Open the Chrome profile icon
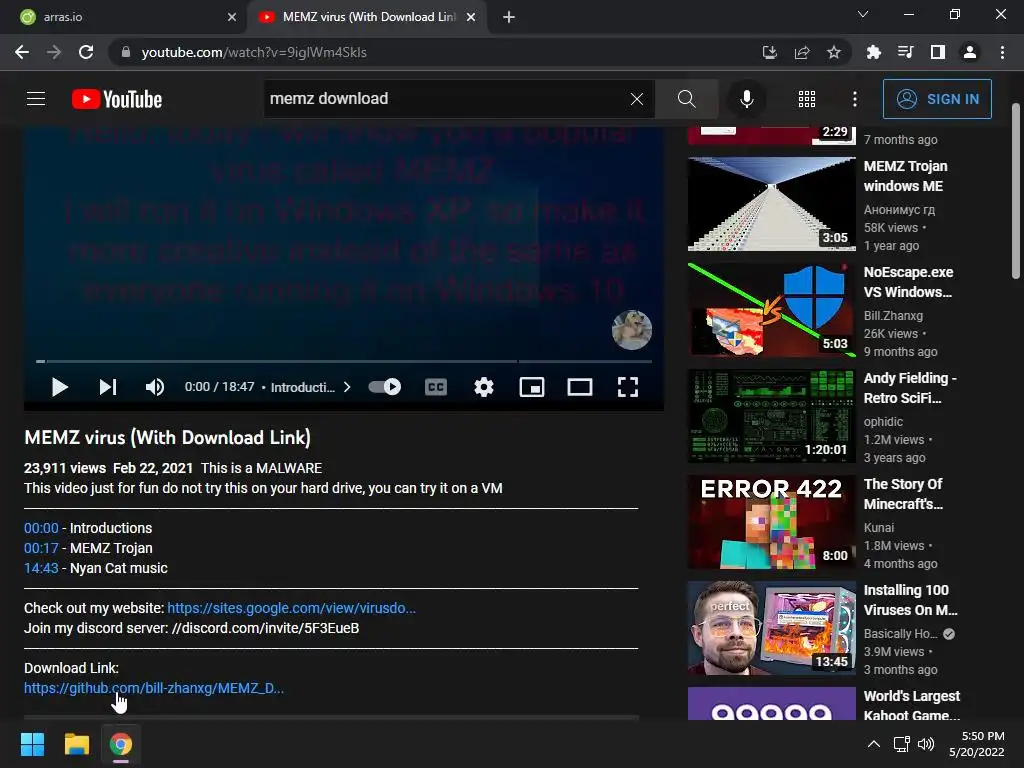Viewport: 1024px width, 768px height. (970, 52)
